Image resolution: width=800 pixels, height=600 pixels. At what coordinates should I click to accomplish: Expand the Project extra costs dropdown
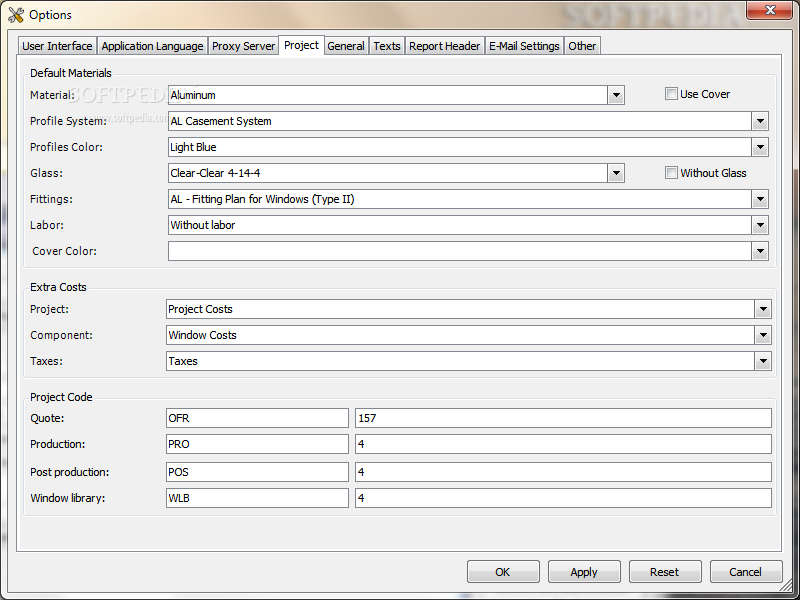point(763,309)
